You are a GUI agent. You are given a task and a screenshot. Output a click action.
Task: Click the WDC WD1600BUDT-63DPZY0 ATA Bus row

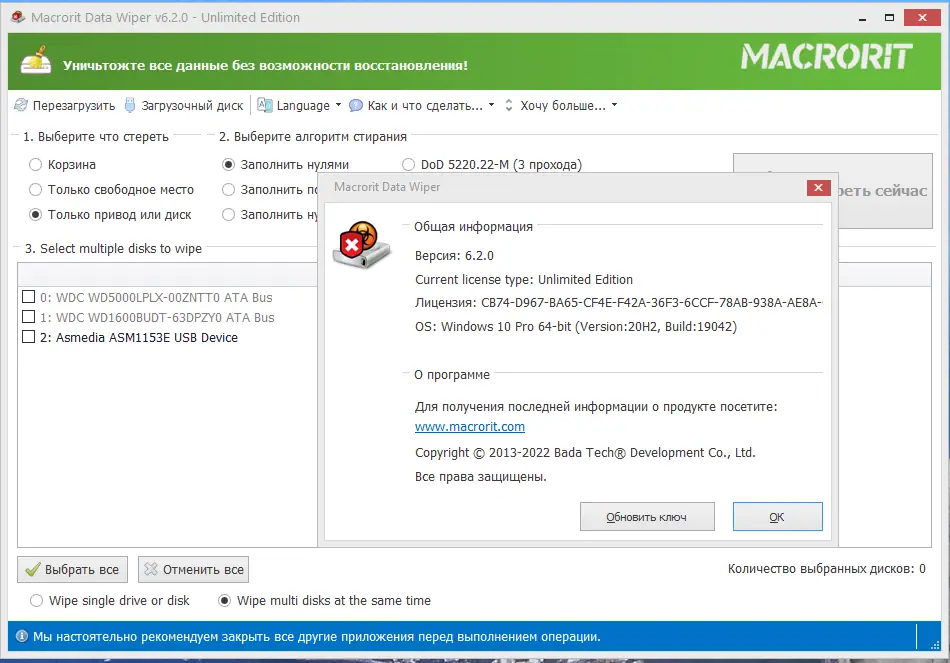click(157, 318)
